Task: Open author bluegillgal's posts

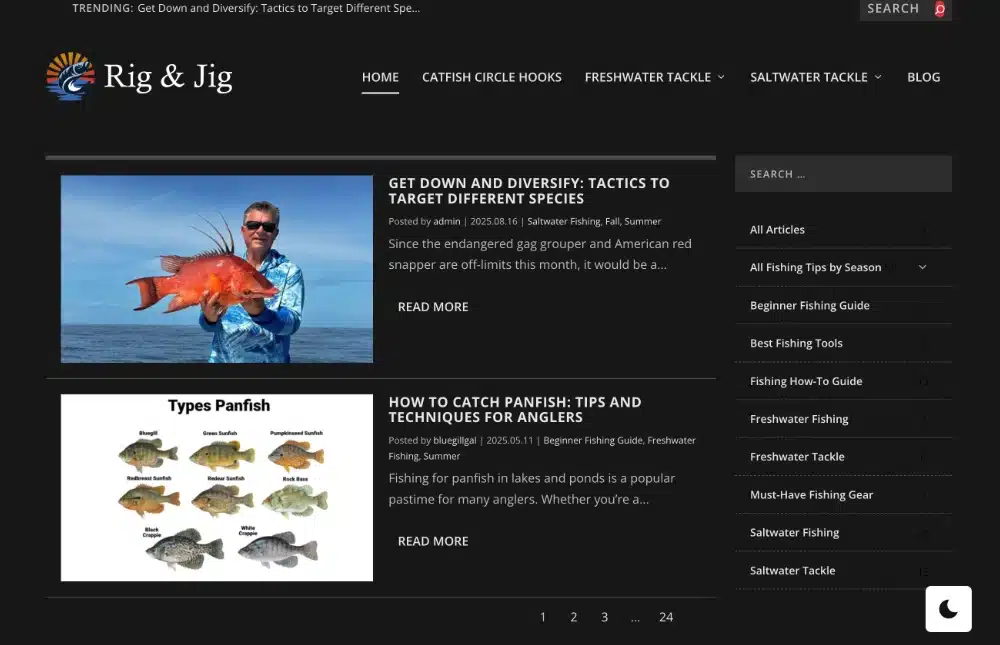Action: [455, 440]
